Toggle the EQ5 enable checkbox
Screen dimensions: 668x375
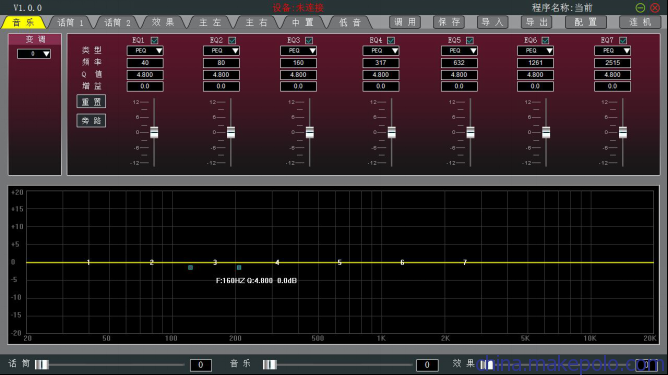pyautogui.click(x=470, y=40)
